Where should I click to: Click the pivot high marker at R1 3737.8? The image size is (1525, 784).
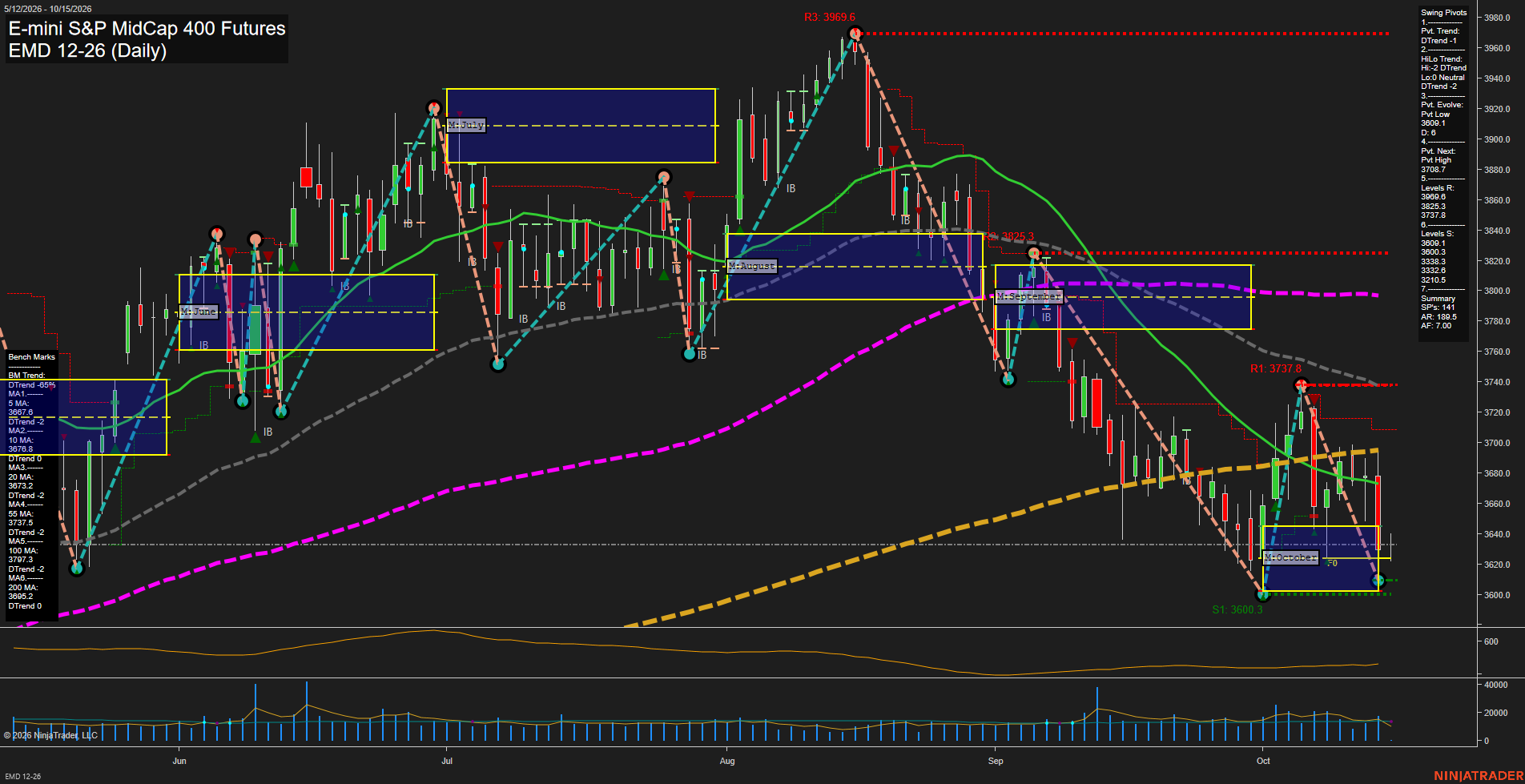[1302, 384]
